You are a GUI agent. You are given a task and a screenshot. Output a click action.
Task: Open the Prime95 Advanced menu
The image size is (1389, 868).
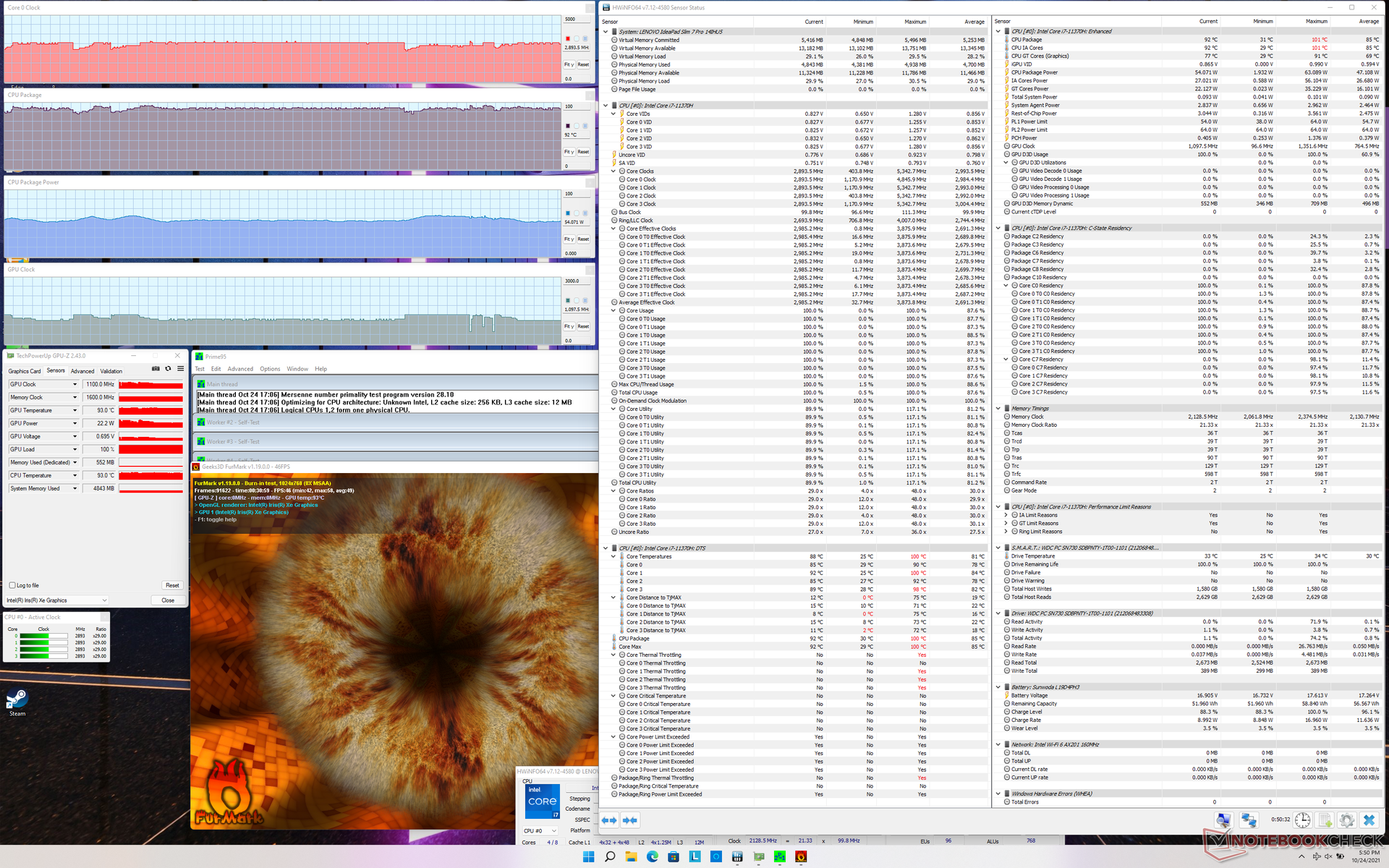tap(240, 369)
